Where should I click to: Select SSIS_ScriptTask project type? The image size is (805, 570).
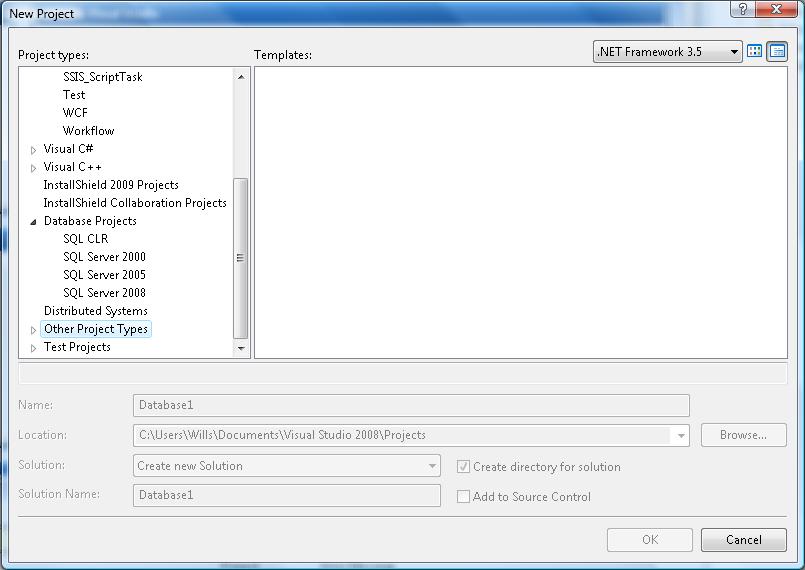(x=103, y=77)
